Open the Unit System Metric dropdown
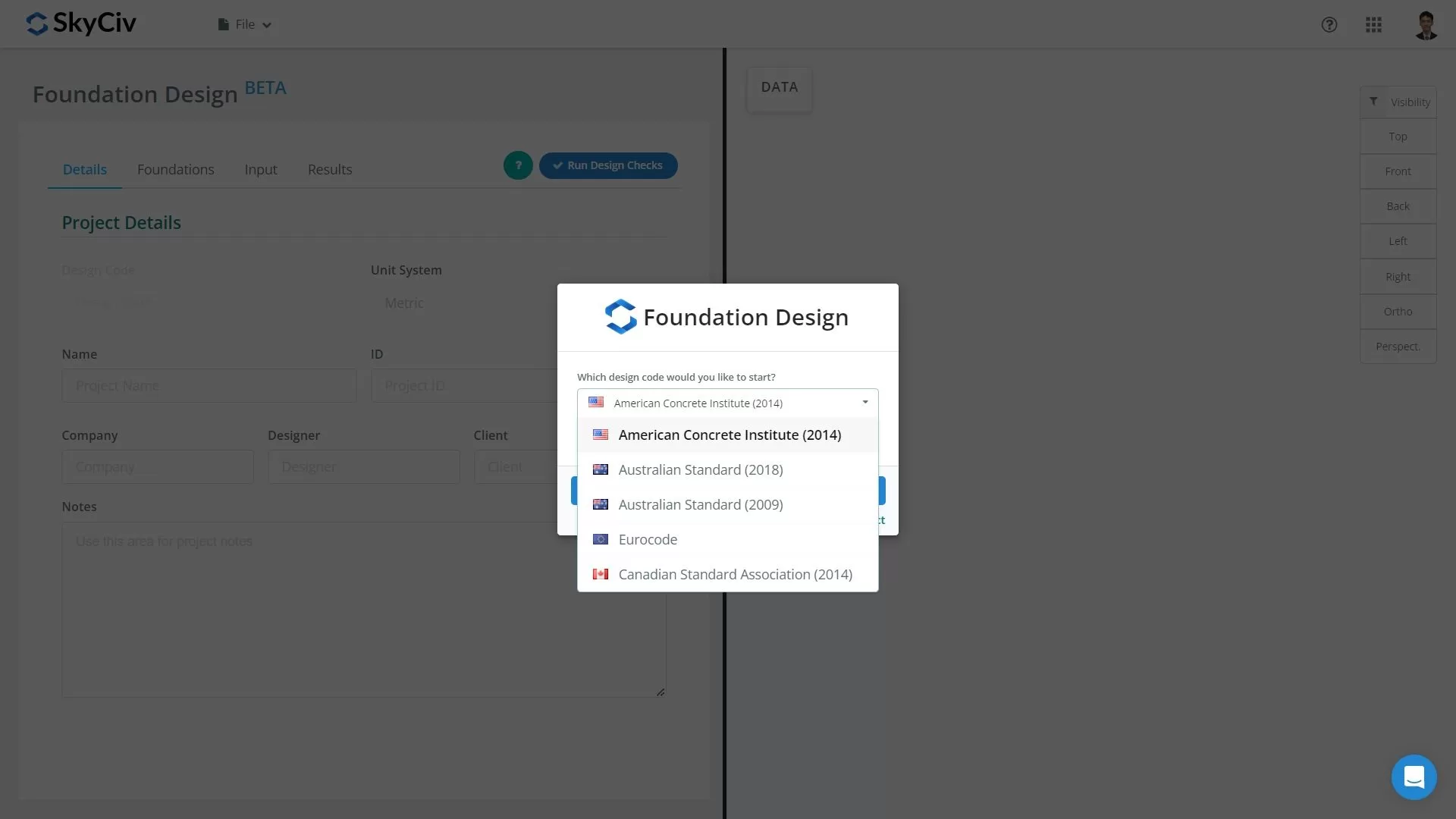1456x819 pixels. (464, 303)
